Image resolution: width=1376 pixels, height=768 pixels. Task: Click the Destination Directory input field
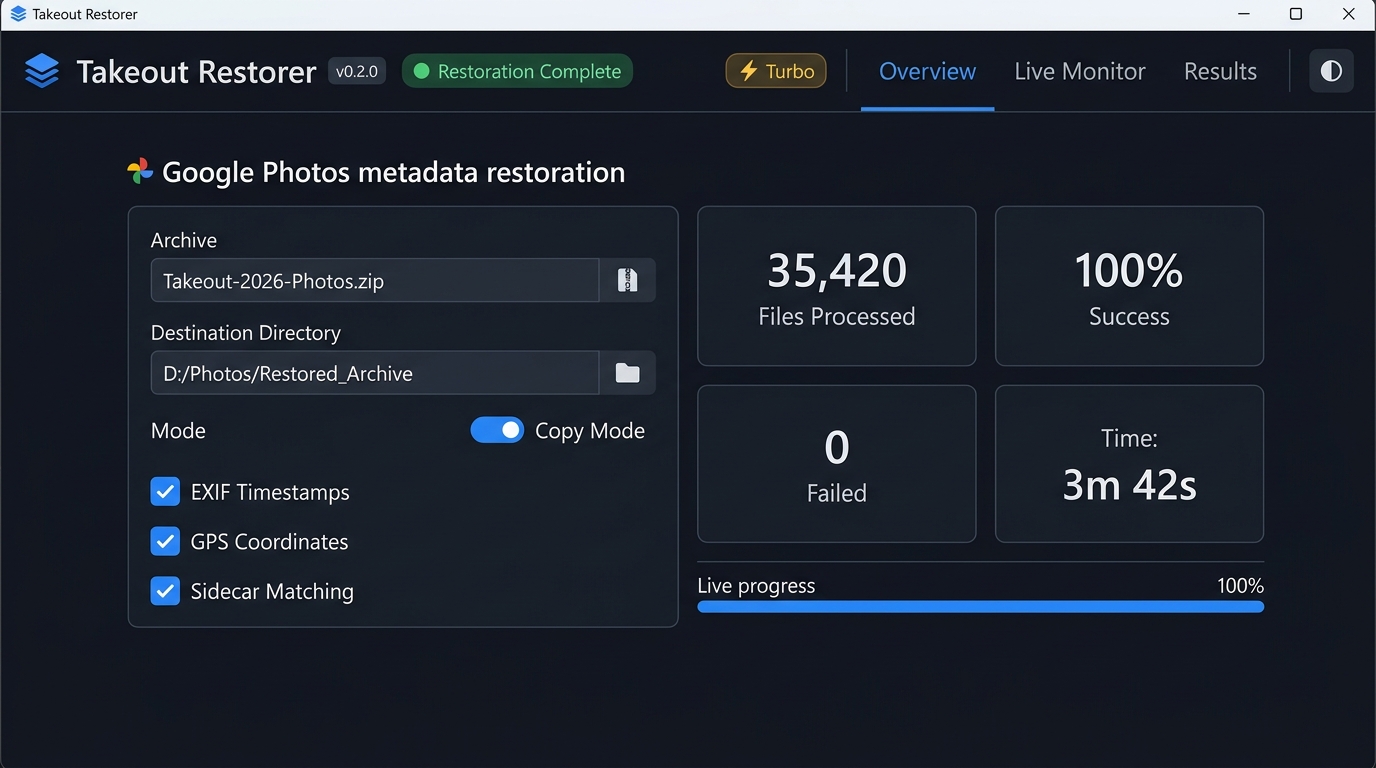click(375, 373)
